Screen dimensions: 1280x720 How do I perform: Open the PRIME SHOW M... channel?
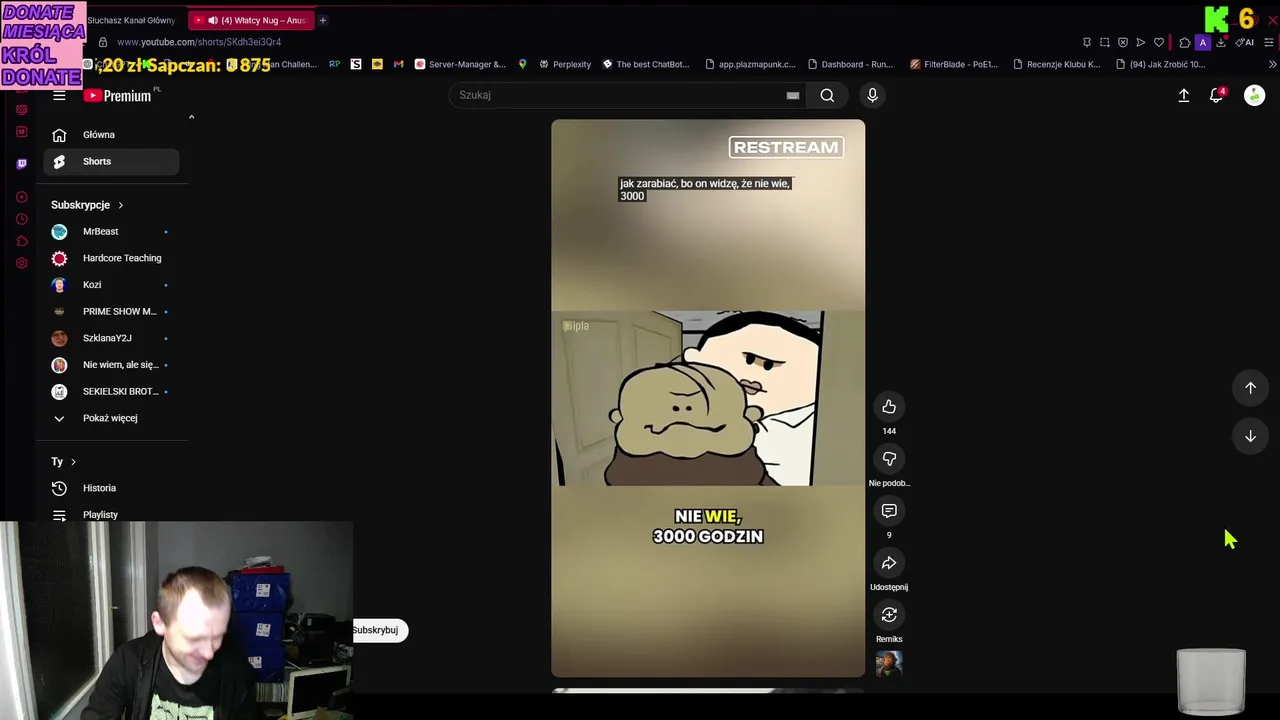111,311
